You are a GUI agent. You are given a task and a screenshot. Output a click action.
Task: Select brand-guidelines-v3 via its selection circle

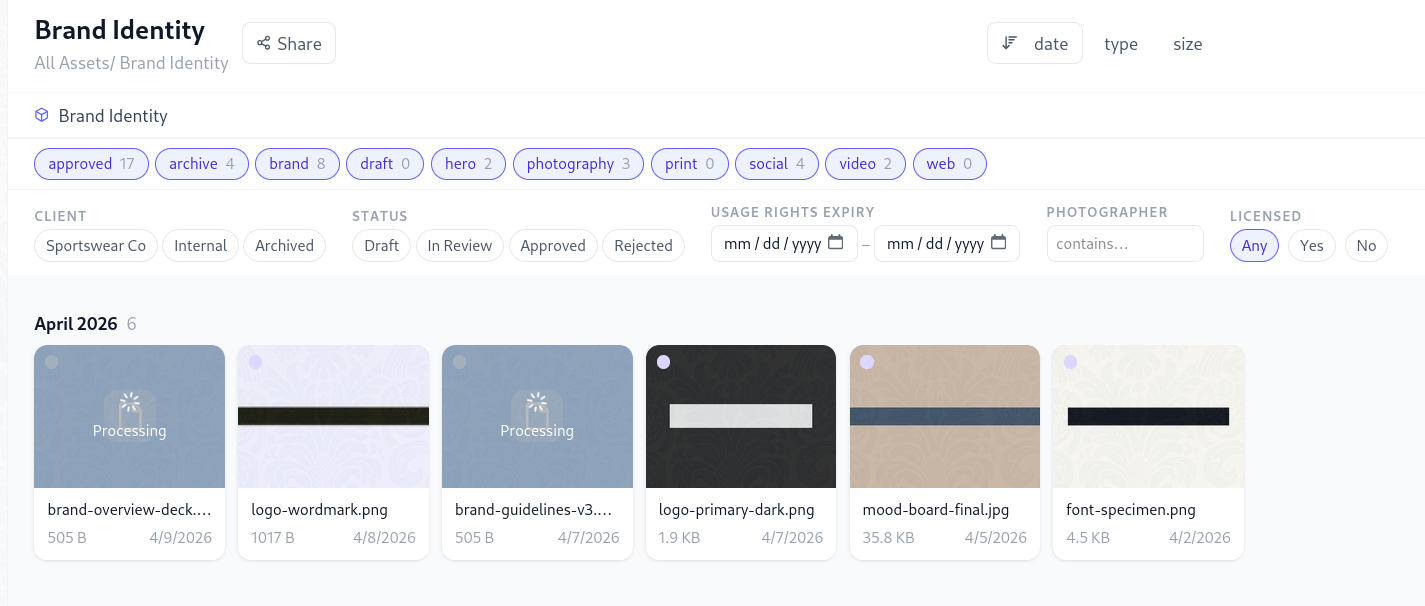coord(459,362)
